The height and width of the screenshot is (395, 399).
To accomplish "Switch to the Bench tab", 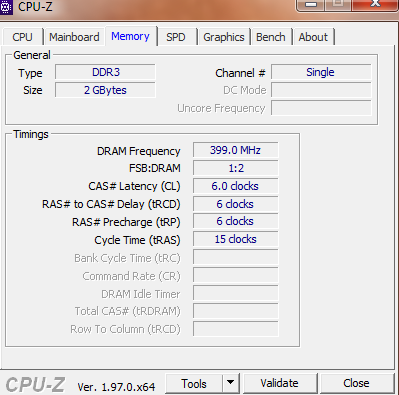I will pyautogui.click(x=271, y=37).
